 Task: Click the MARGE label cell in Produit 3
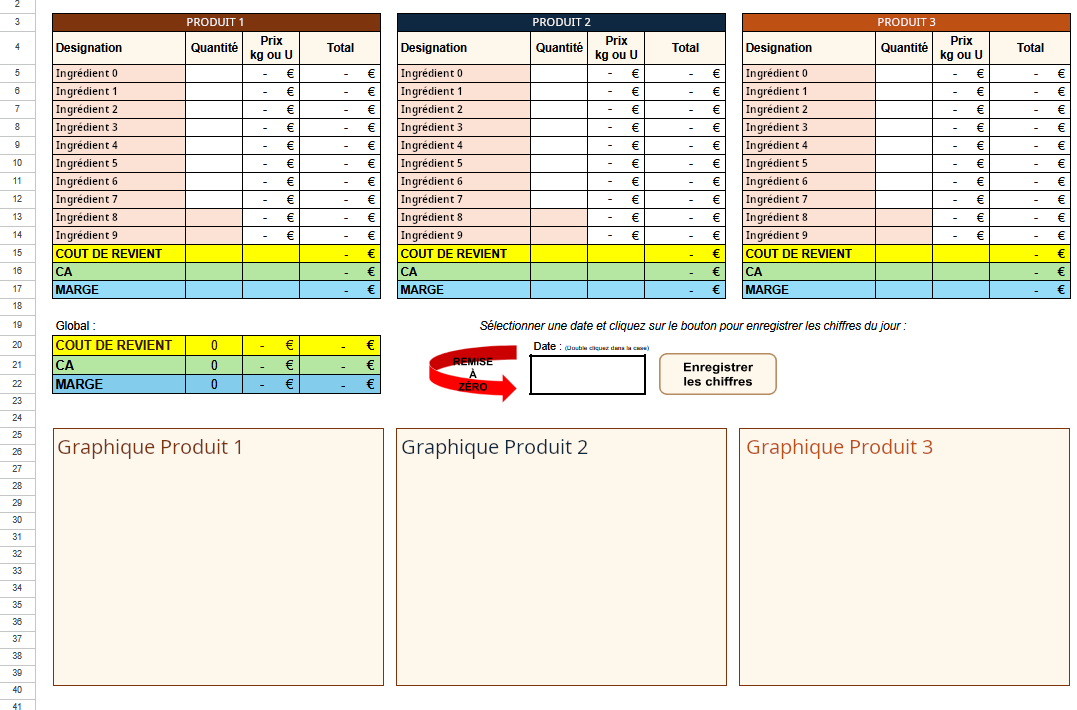click(x=808, y=290)
